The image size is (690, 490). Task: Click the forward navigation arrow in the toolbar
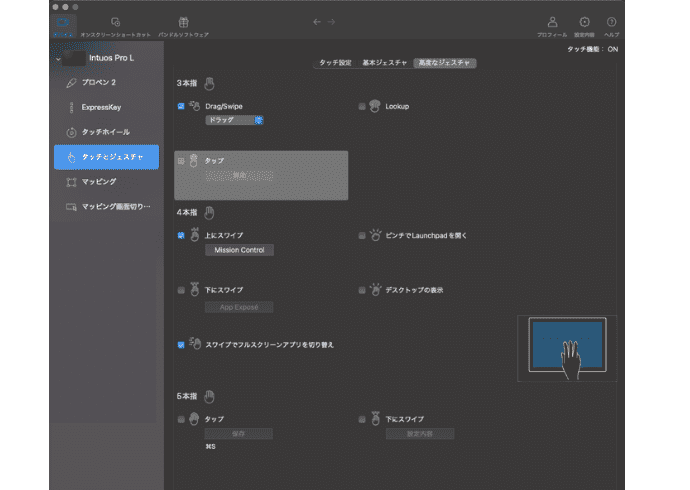(x=332, y=22)
